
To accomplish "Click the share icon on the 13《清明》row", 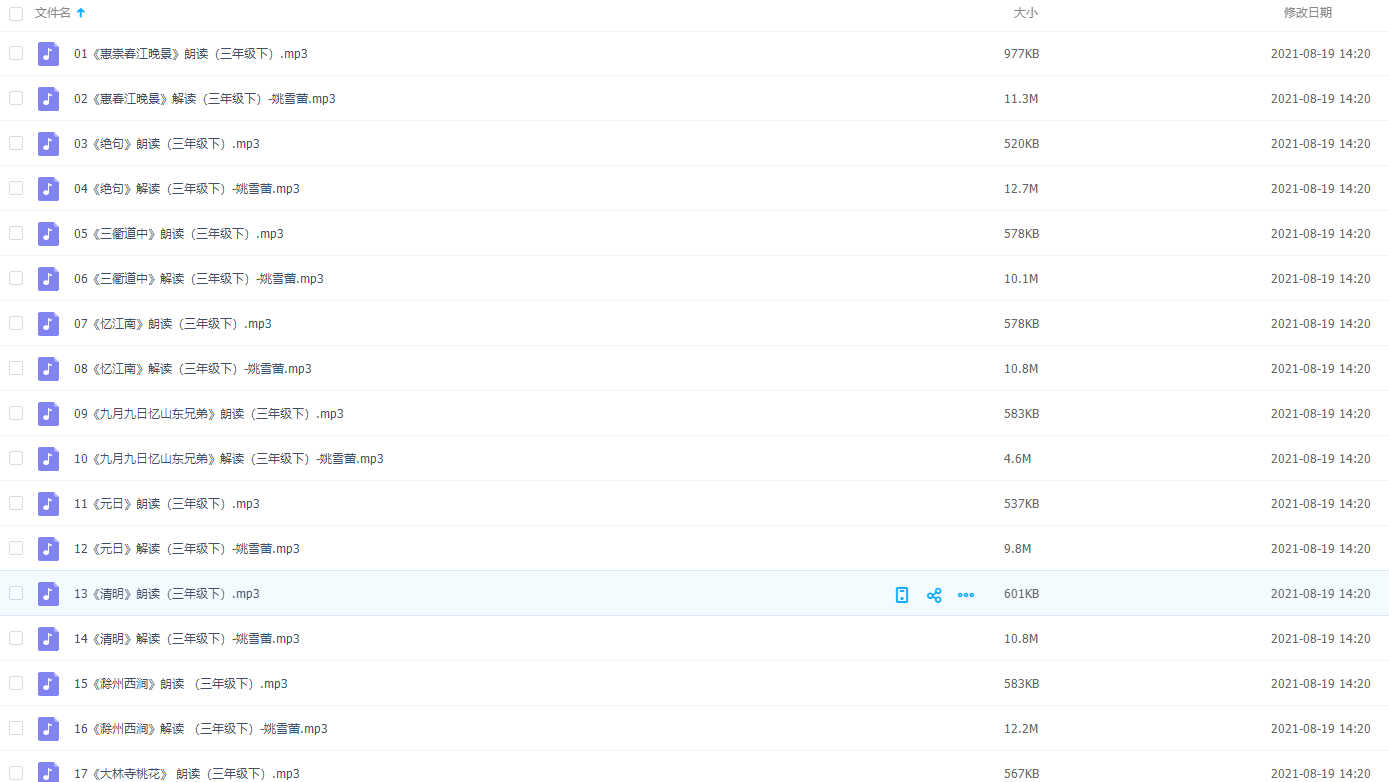I will tap(934, 595).
